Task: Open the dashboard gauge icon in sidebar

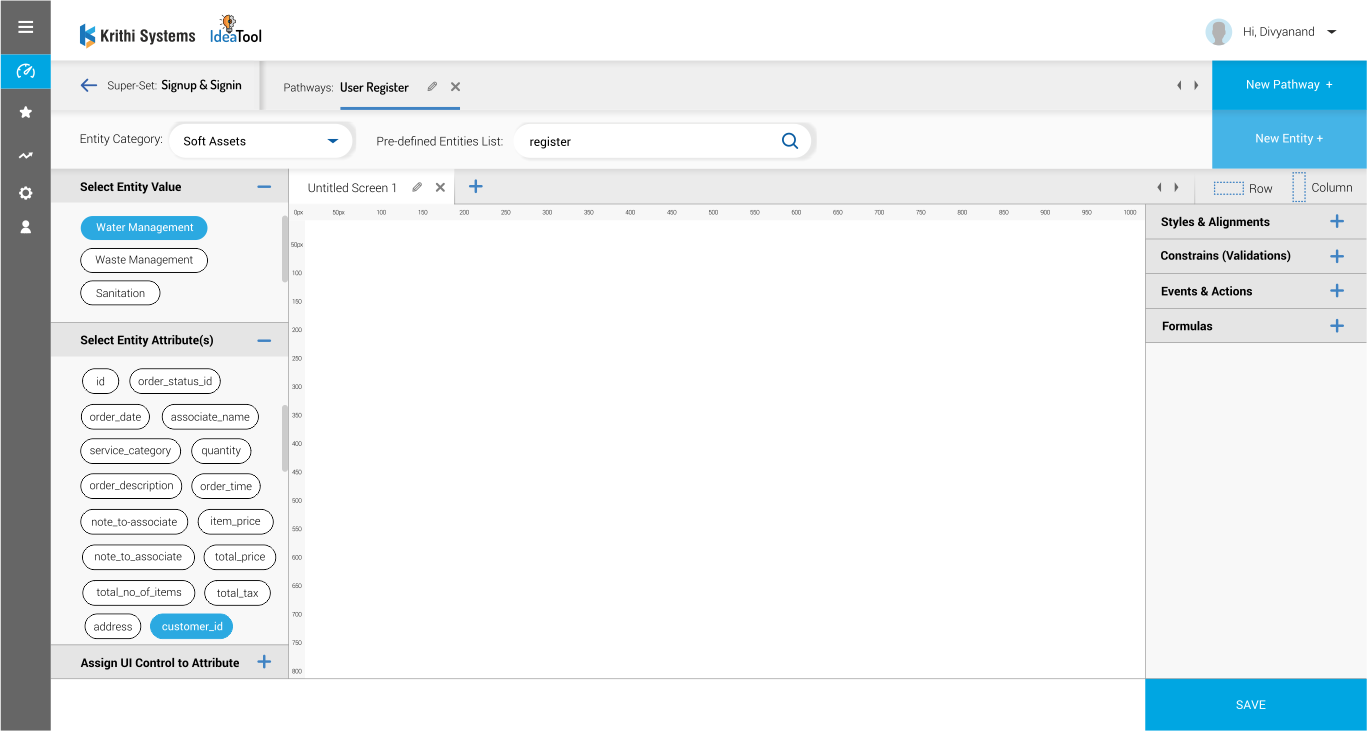Action: coord(26,71)
